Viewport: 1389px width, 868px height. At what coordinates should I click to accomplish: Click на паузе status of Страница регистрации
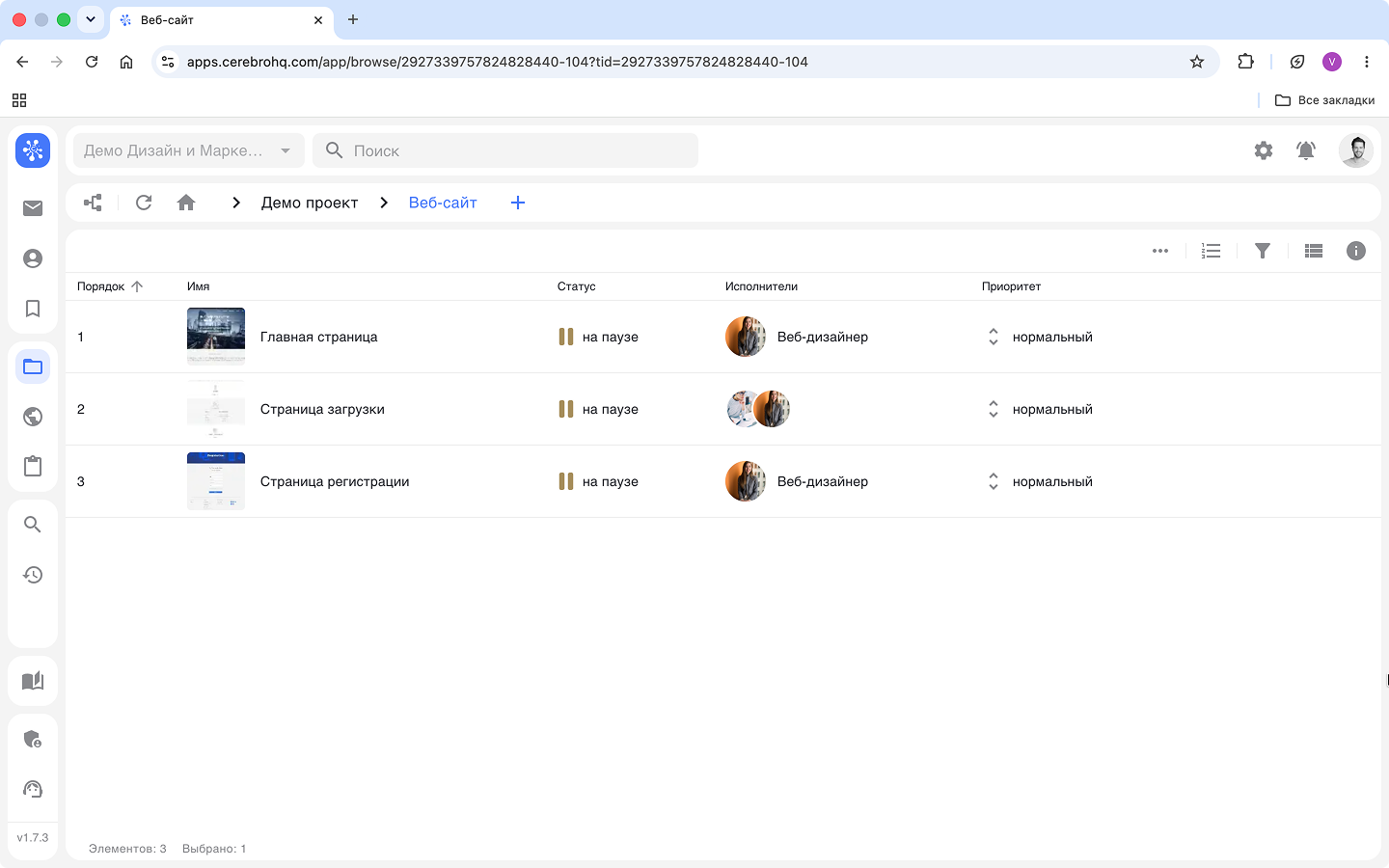(598, 481)
